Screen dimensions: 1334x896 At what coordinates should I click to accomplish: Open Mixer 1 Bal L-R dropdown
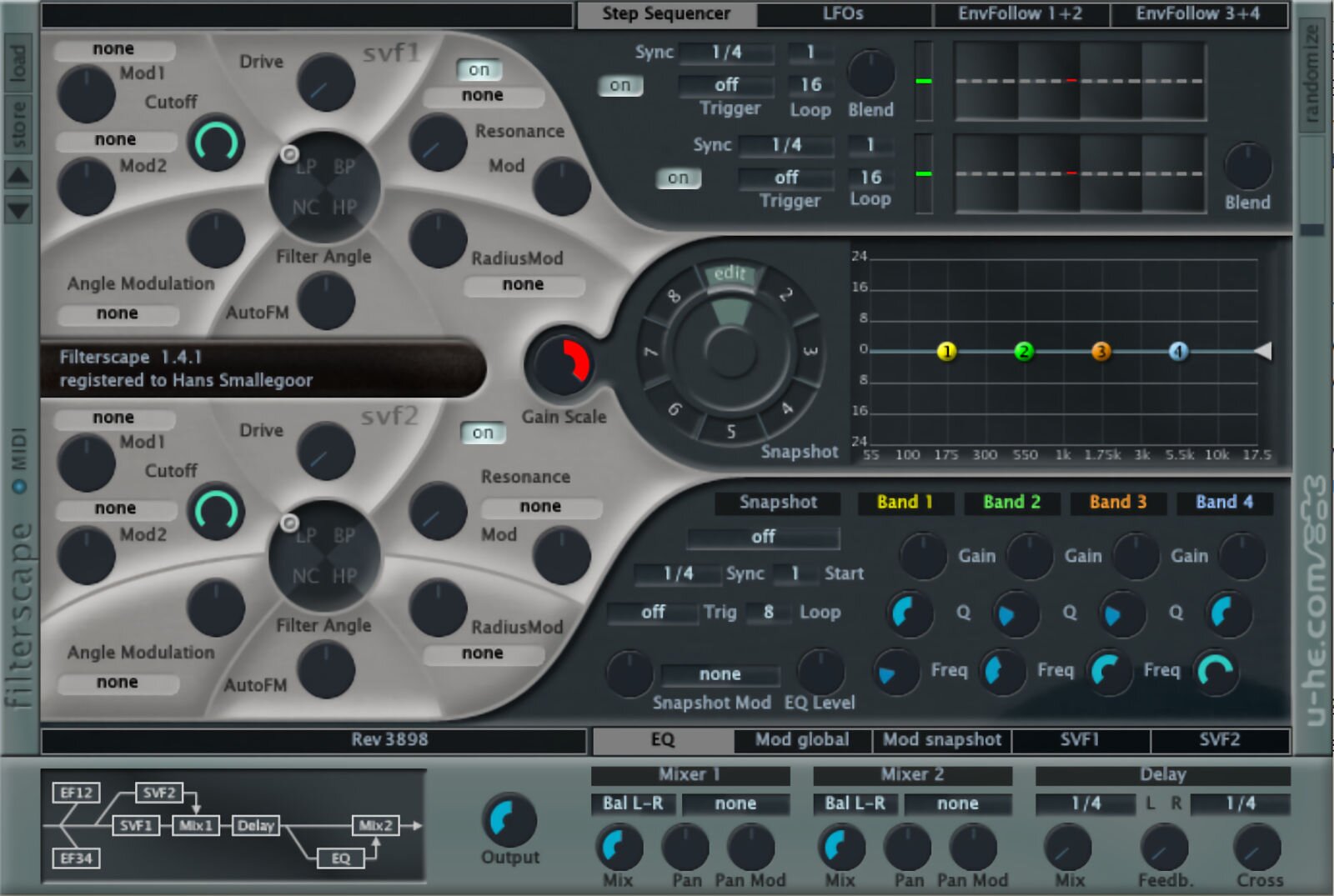coord(633,803)
